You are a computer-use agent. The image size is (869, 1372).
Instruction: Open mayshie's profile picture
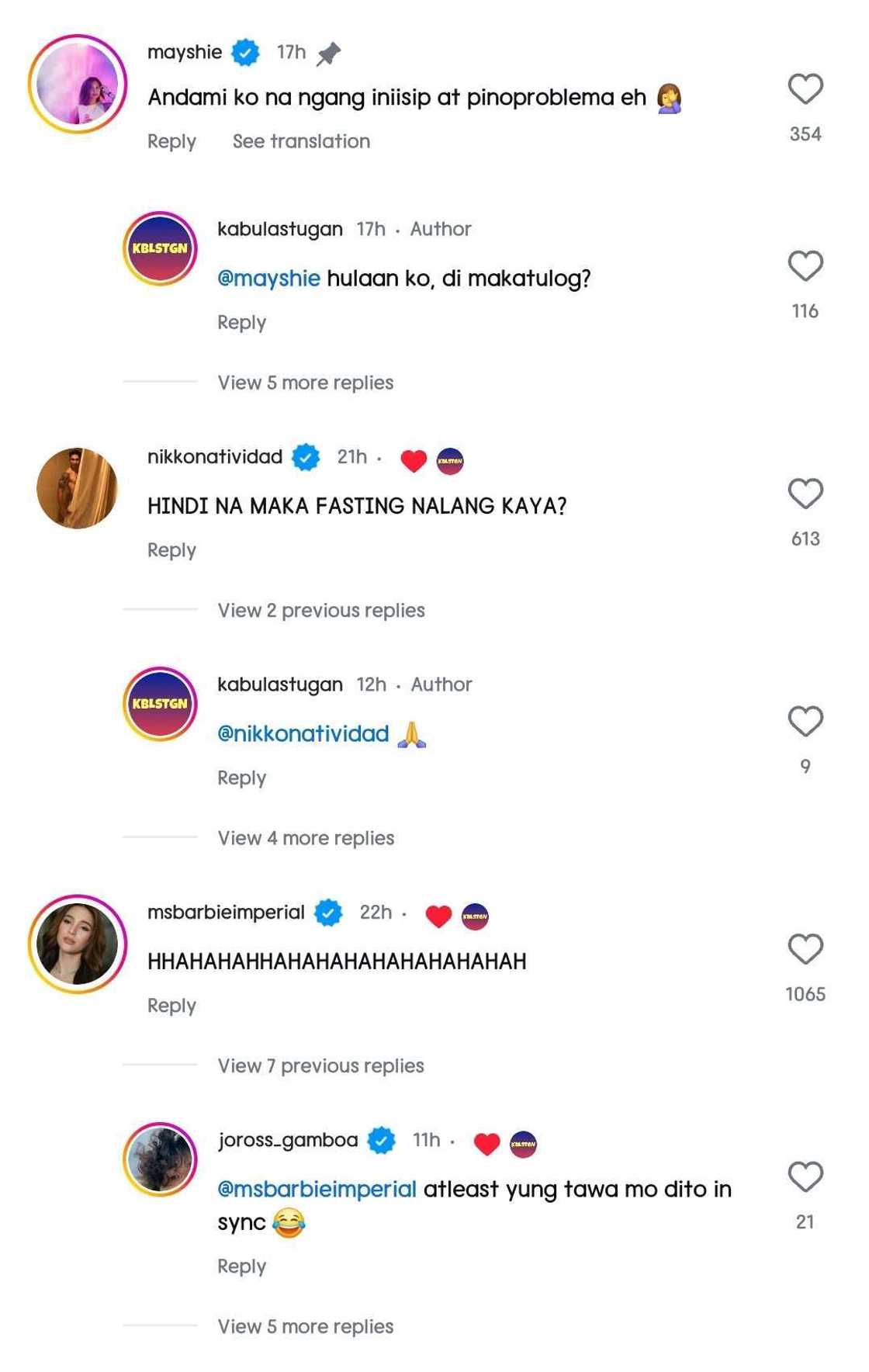78,84
